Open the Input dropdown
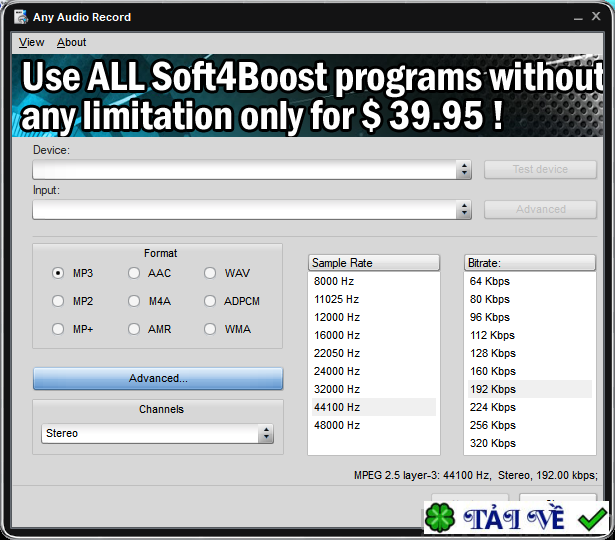 click(x=252, y=209)
